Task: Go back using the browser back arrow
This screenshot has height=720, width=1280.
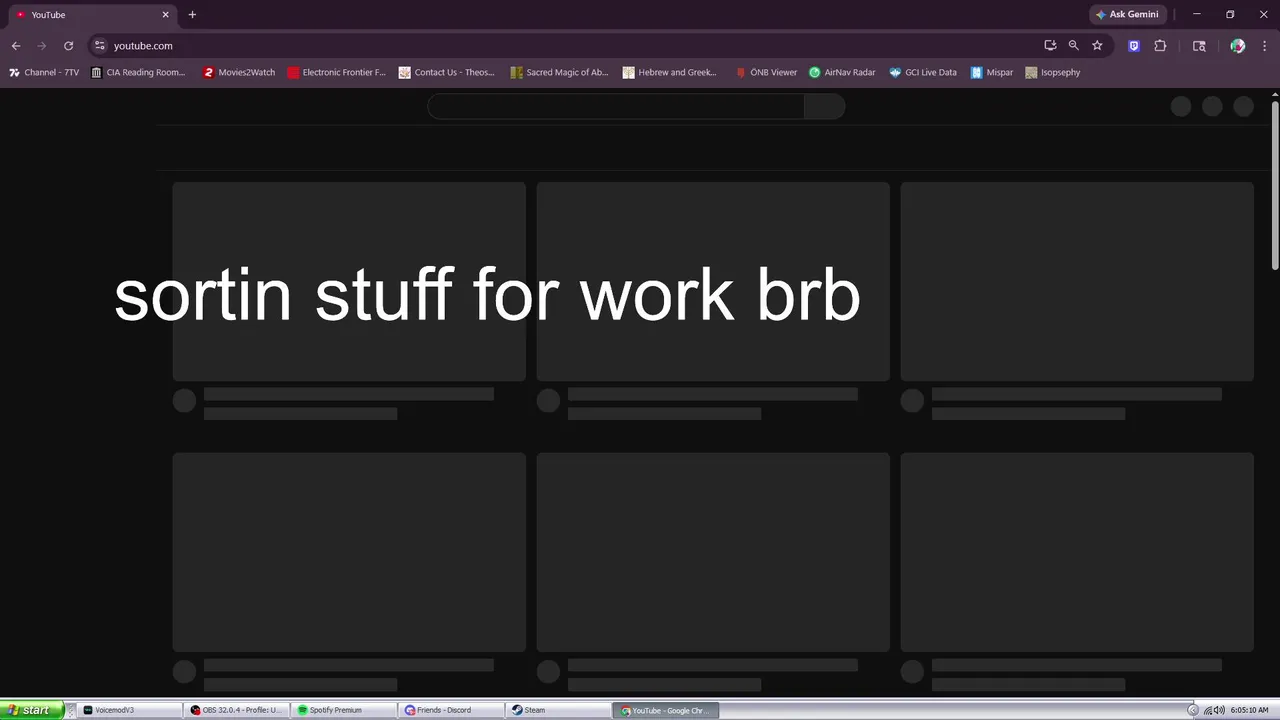Action: pyautogui.click(x=16, y=46)
